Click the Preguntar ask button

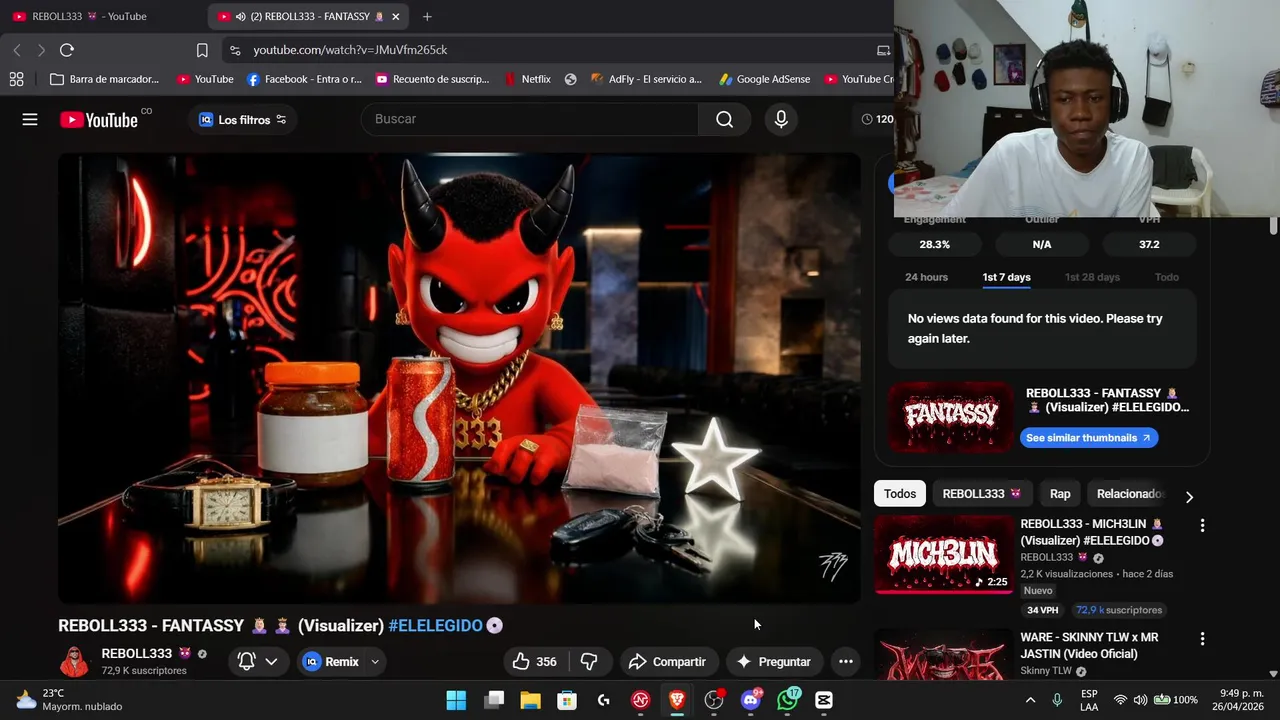pos(773,661)
